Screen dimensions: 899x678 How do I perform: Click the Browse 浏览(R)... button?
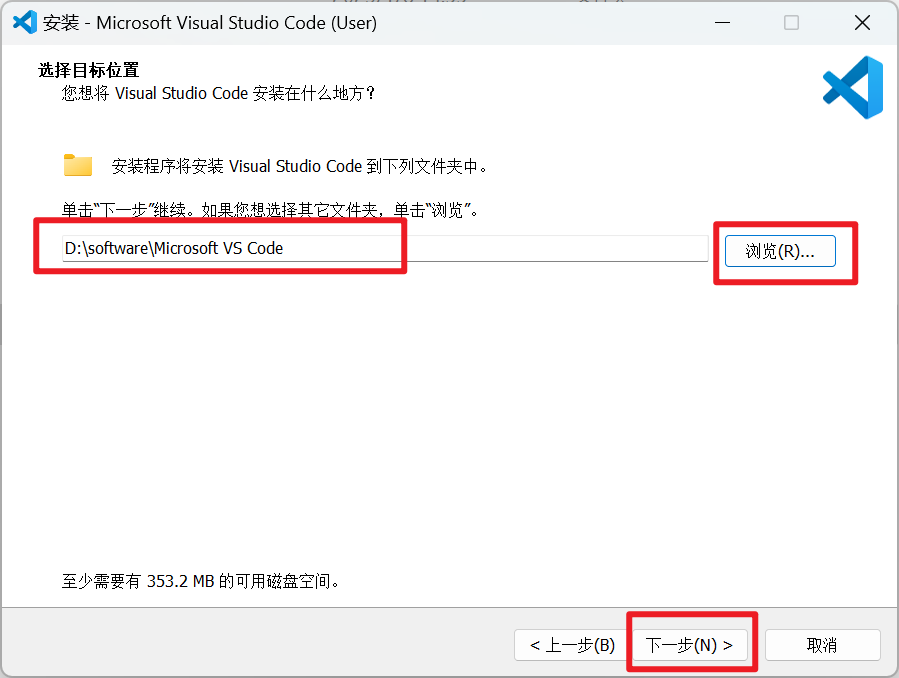pyautogui.click(x=780, y=251)
